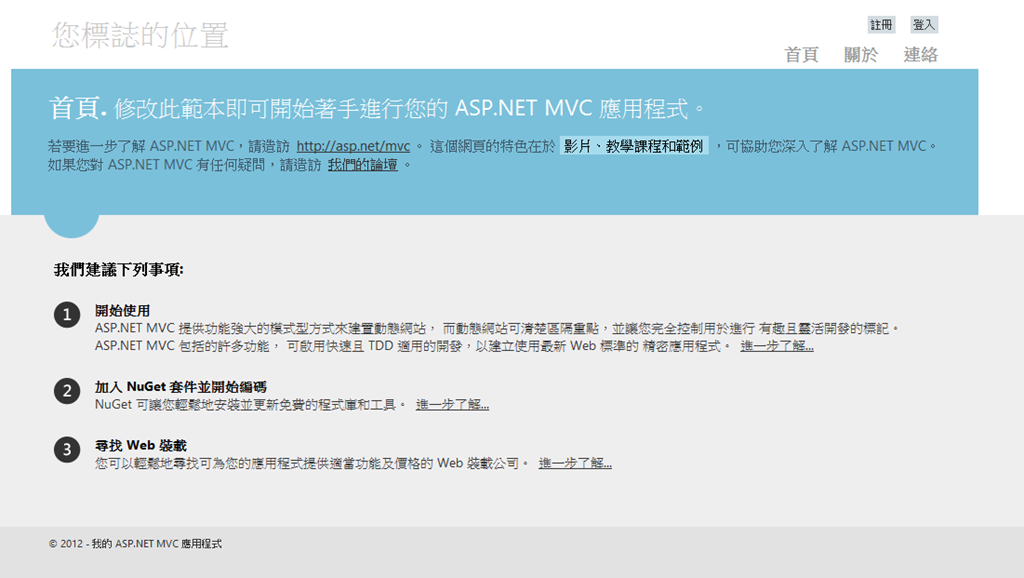Click the 登入 login link
The width and height of the screenshot is (1024, 578).
(x=924, y=25)
